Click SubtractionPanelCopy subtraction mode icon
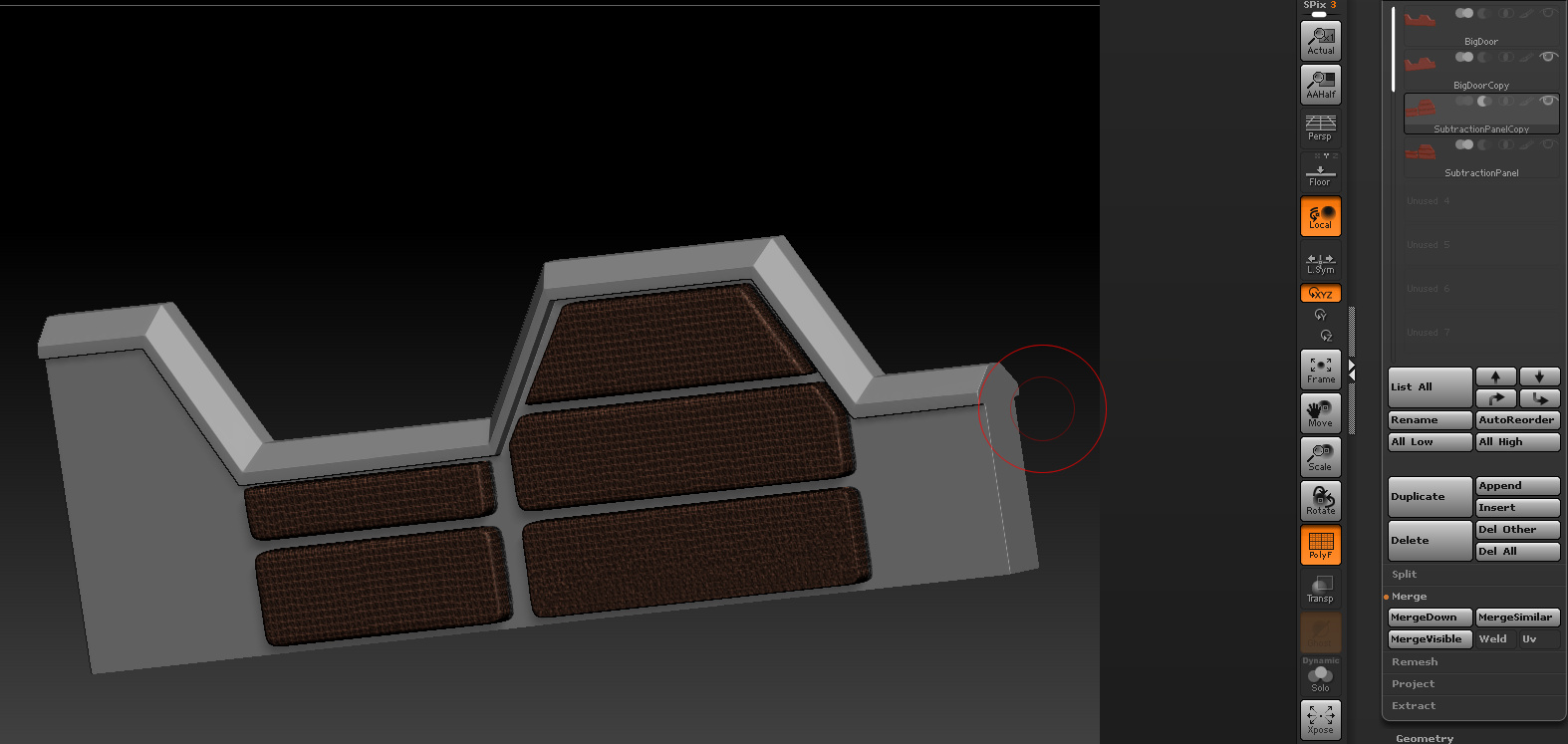 1484,101
